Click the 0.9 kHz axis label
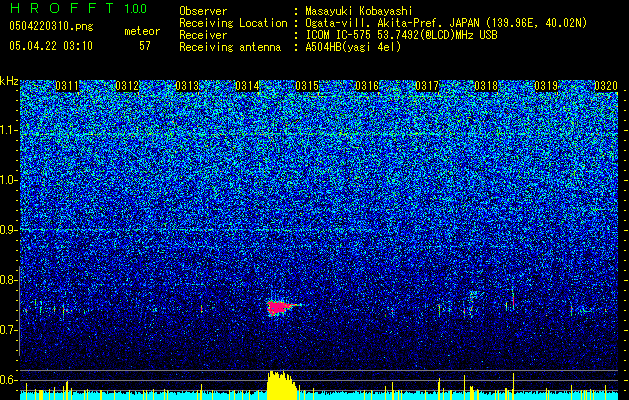This screenshot has height=400, width=629. click(x=9, y=230)
